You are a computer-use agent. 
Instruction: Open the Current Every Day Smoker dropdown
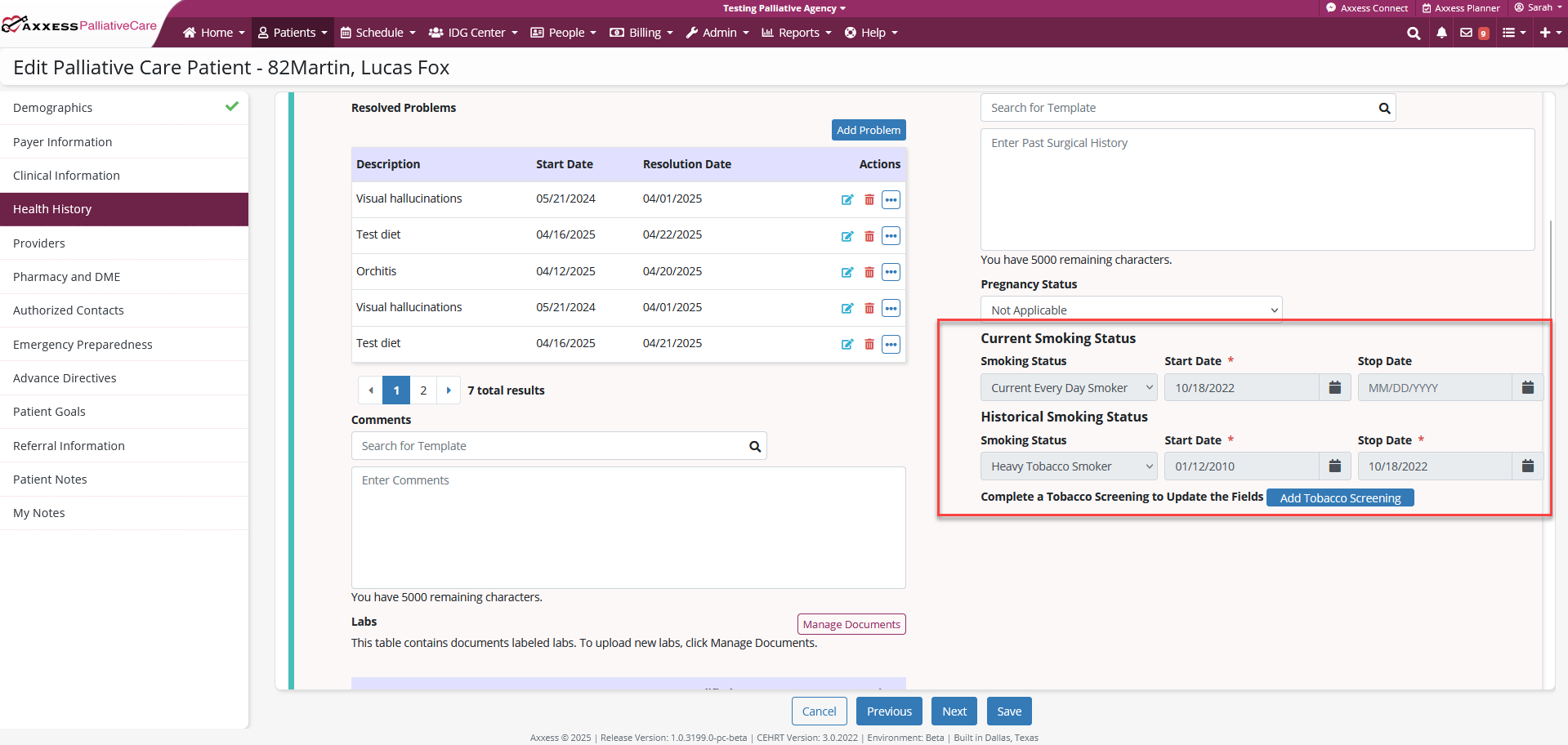1069,388
